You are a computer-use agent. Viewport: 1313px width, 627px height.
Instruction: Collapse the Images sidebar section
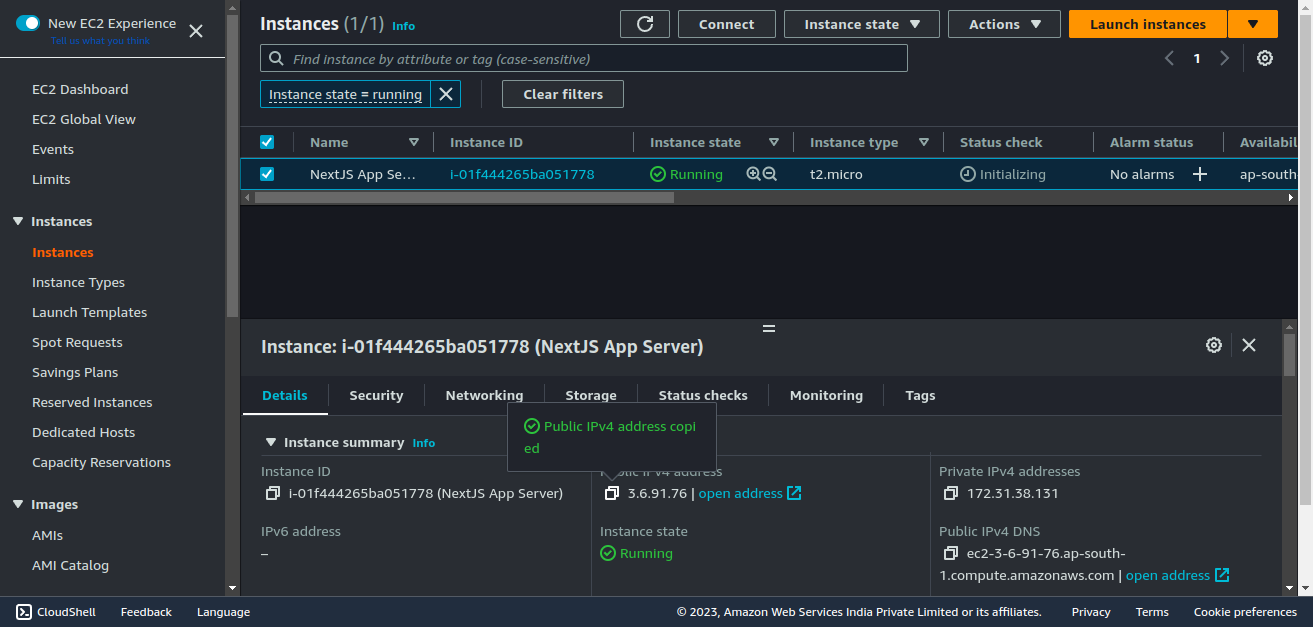coord(18,504)
